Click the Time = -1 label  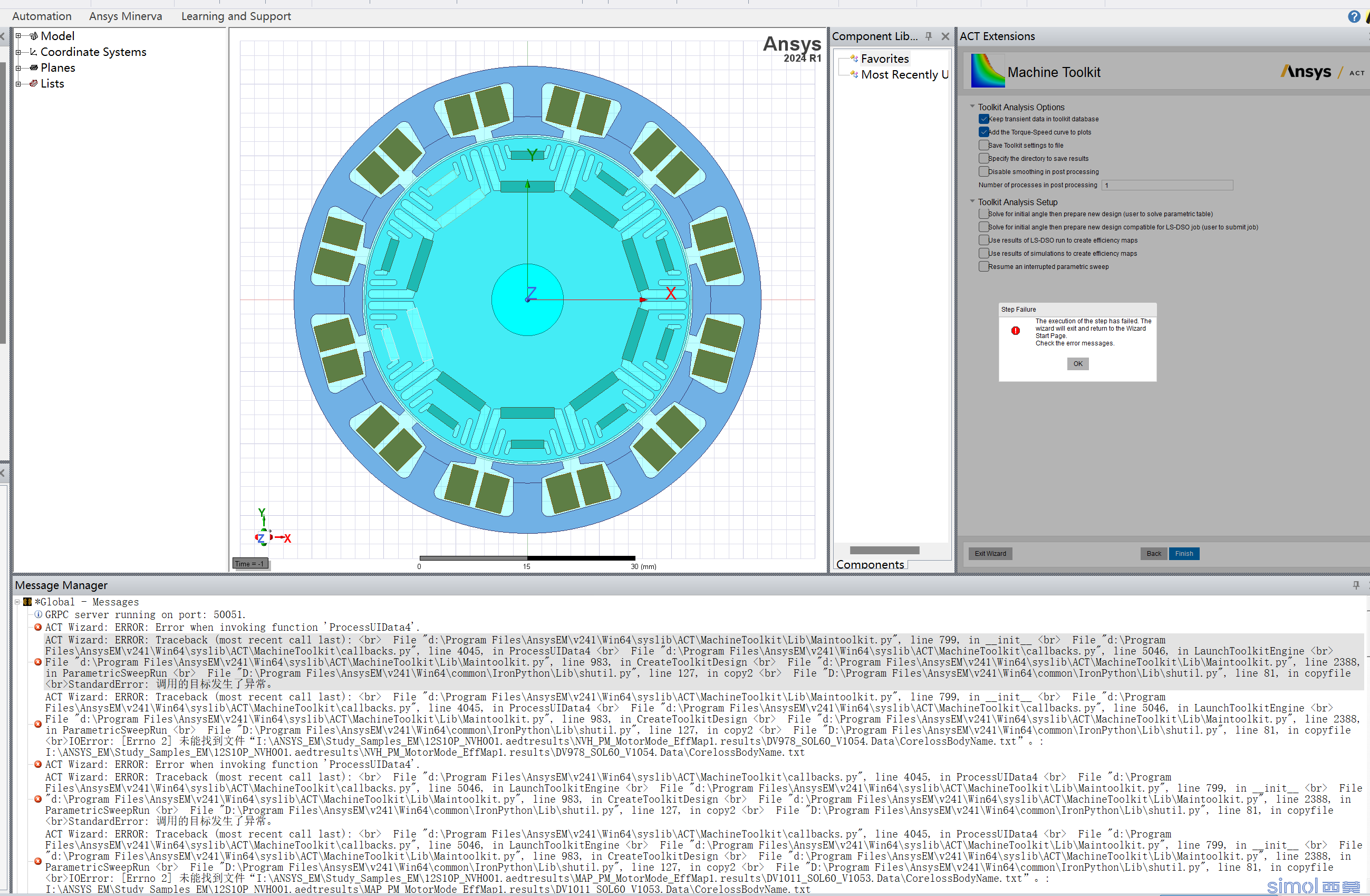(x=250, y=564)
